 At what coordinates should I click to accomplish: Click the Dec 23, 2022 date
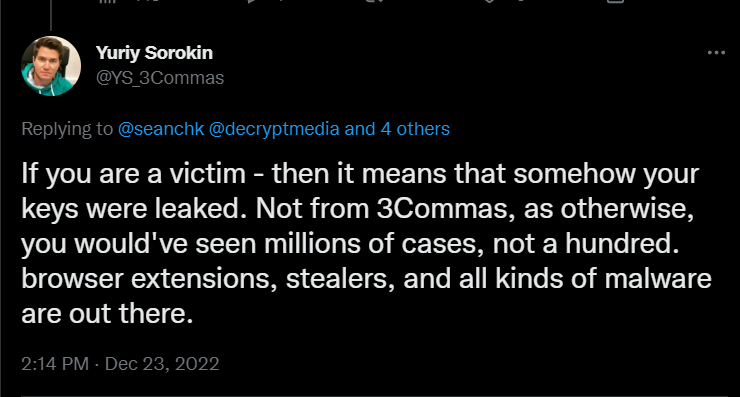click(162, 364)
